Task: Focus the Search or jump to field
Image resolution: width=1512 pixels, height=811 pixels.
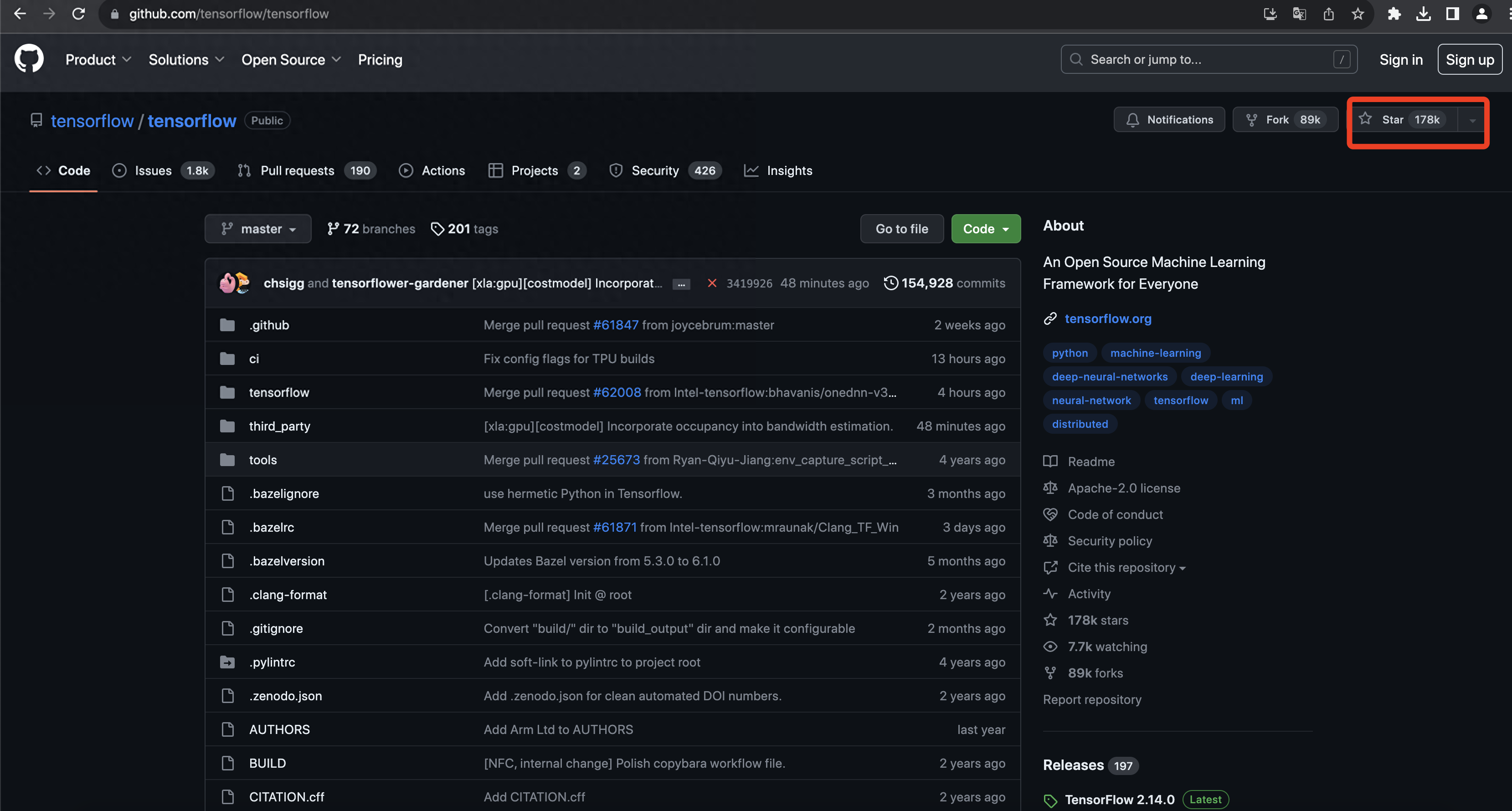Action: [x=1209, y=59]
